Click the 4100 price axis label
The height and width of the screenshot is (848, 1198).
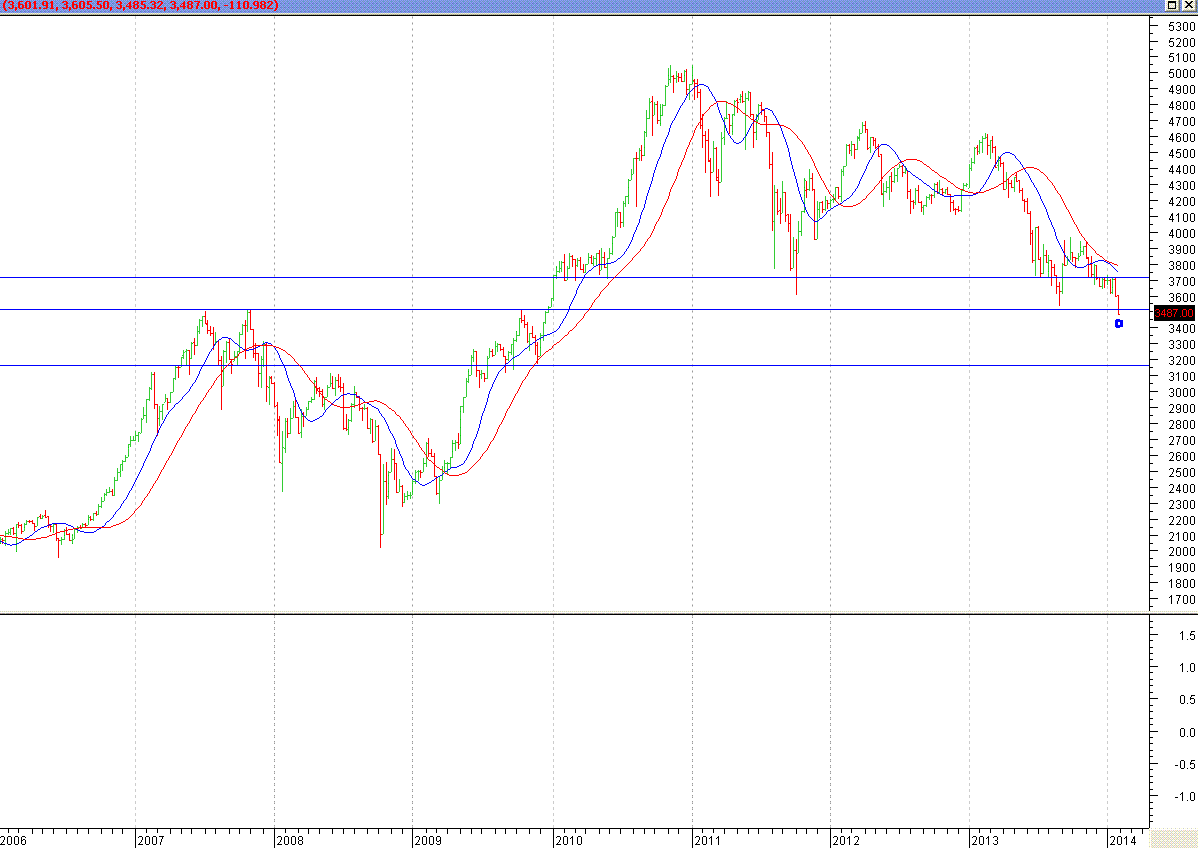click(1181, 218)
